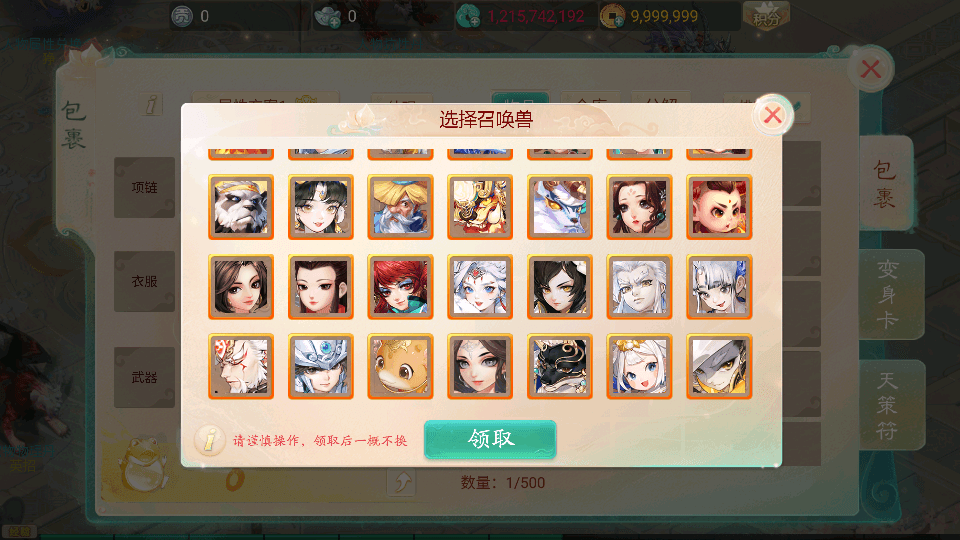Choose the silver-helmeted warrior portrait
The height and width of the screenshot is (540, 960).
pos(320,366)
